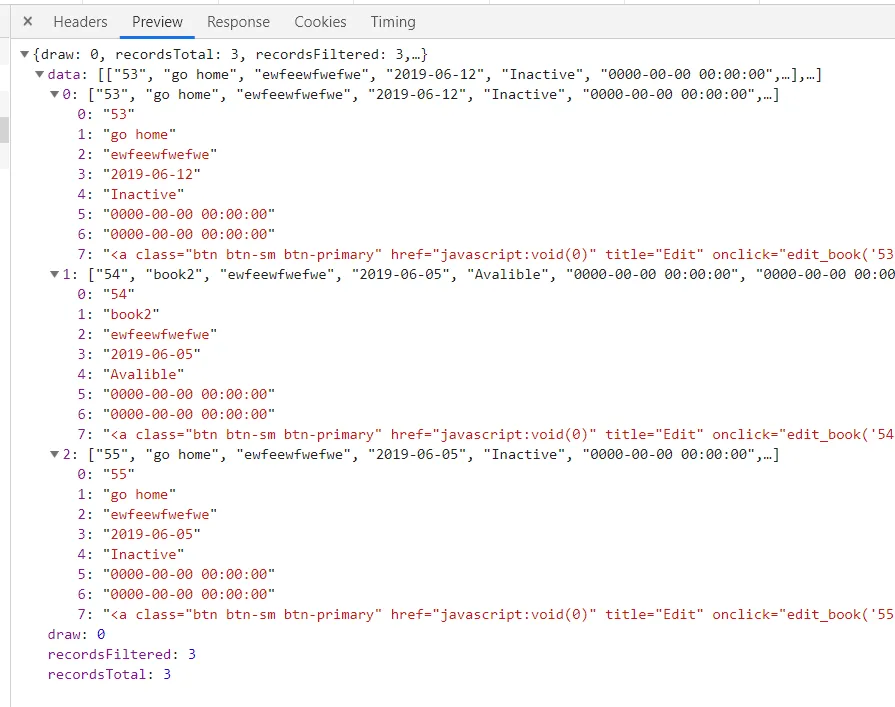Click the recordsTotal: 3 property
The width and height of the screenshot is (895, 707).
point(109,674)
